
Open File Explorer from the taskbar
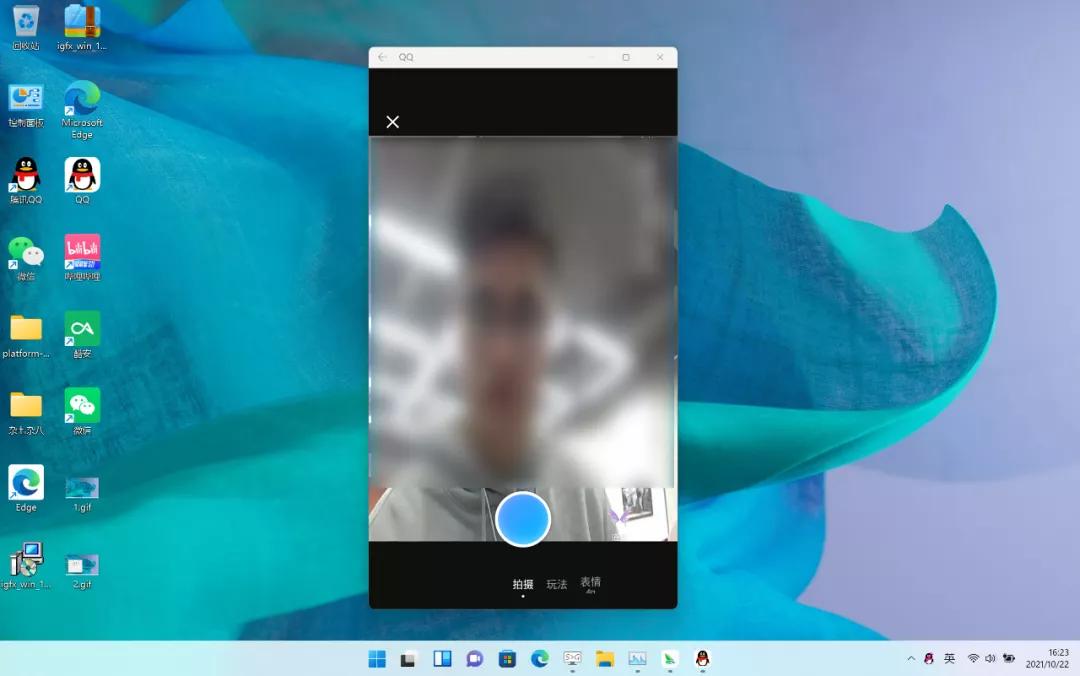604,659
